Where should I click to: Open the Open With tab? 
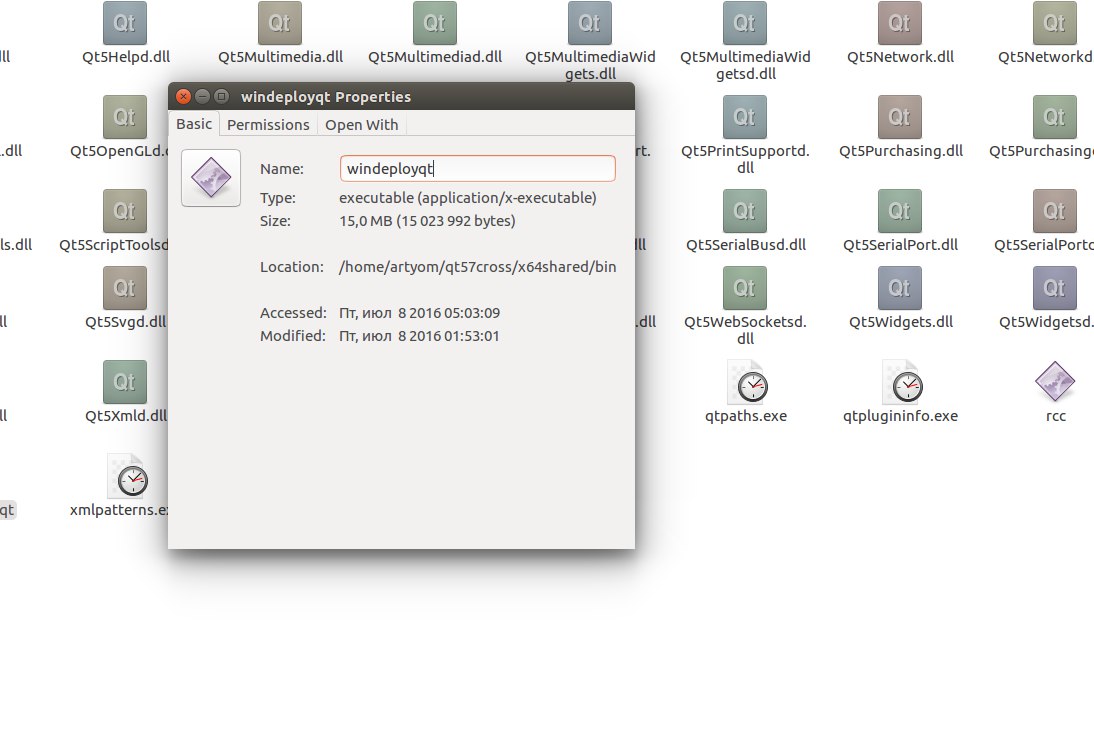pyautogui.click(x=361, y=125)
